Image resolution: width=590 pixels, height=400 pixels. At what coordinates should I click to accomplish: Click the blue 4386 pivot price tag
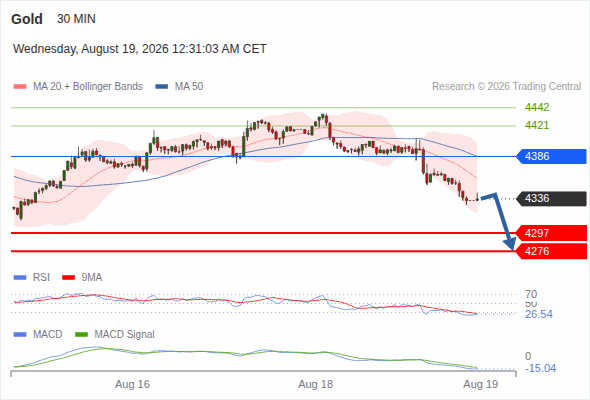click(x=551, y=156)
